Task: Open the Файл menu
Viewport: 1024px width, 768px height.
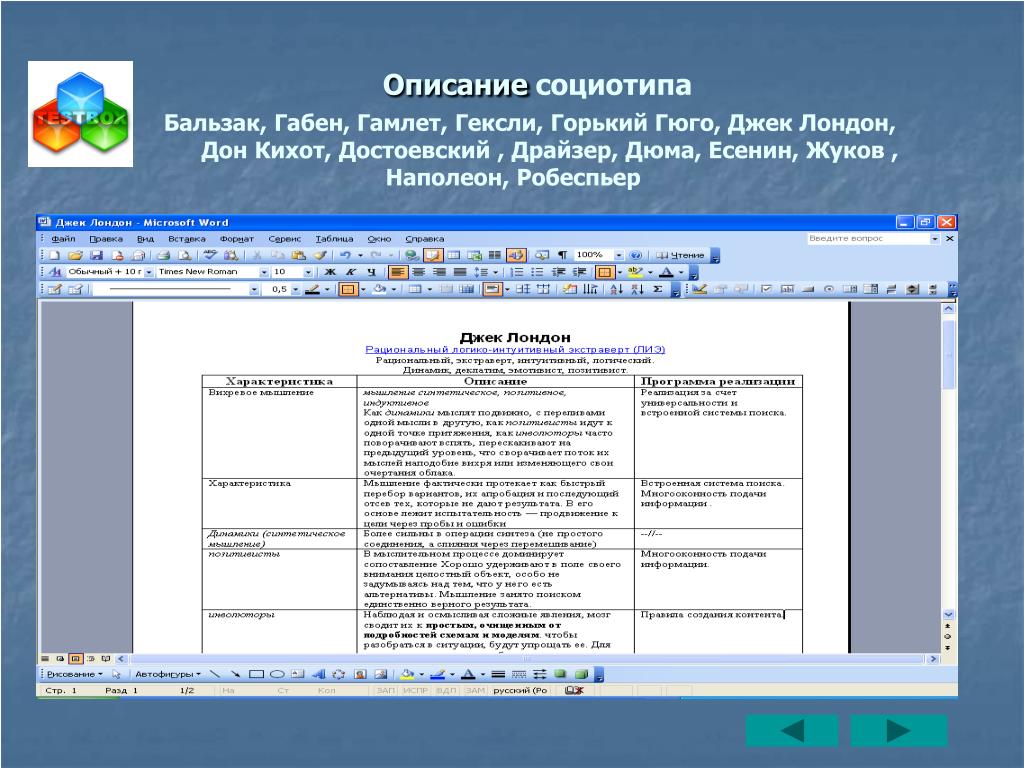Action: pyautogui.click(x=63, y=239)
